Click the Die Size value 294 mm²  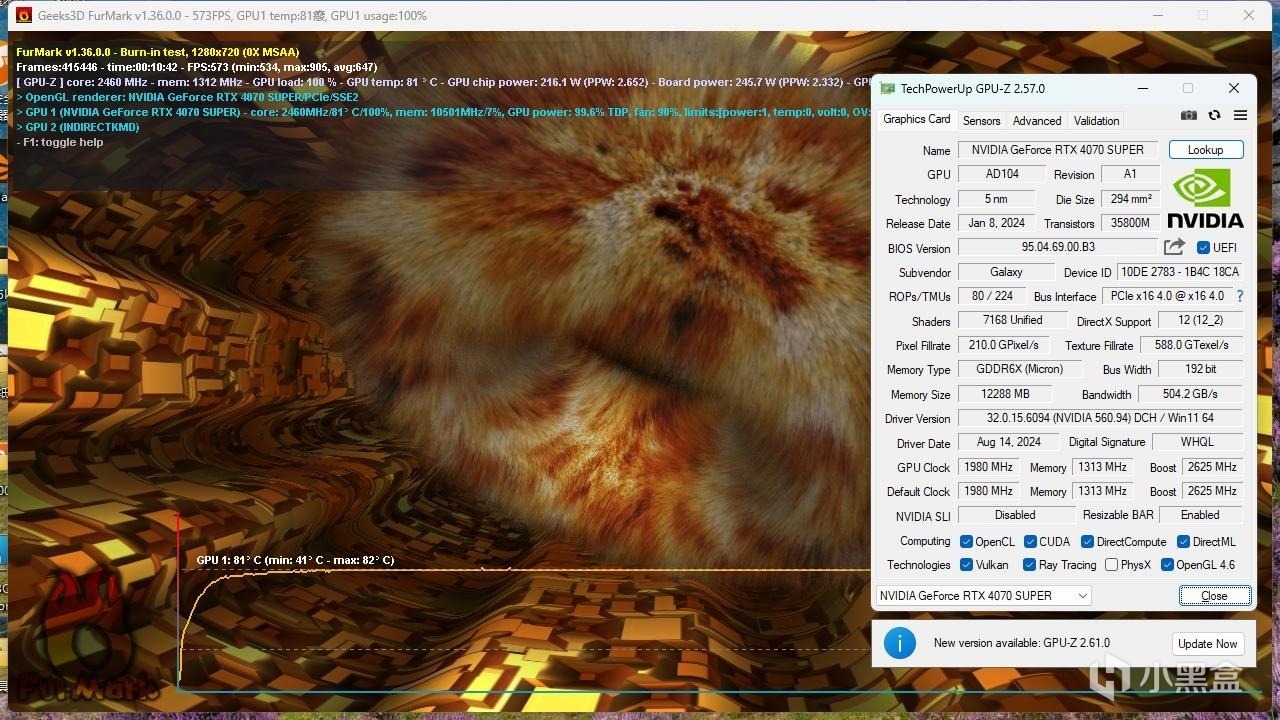pyautogui.click(x=1130, y=199)
